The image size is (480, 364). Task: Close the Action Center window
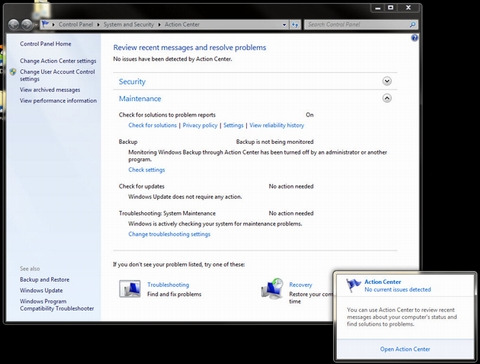pyautogui.click(x=408, y=8)
